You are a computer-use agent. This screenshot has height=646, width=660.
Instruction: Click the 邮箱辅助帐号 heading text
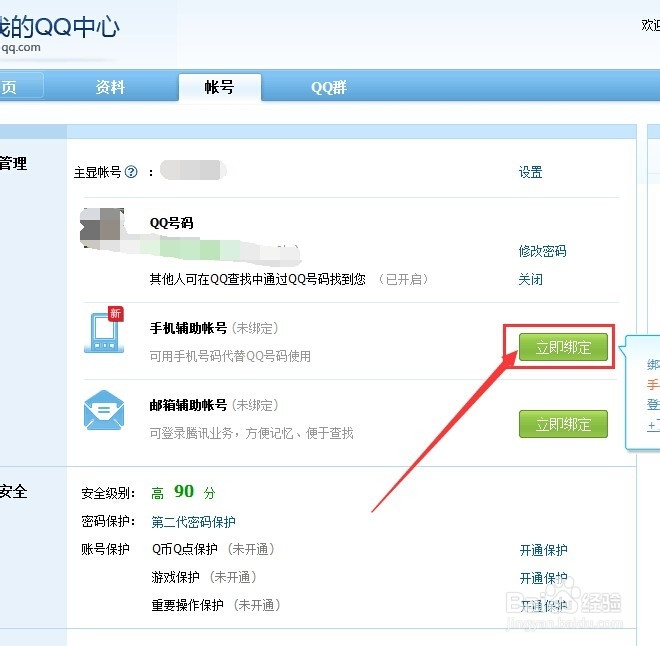188,405
